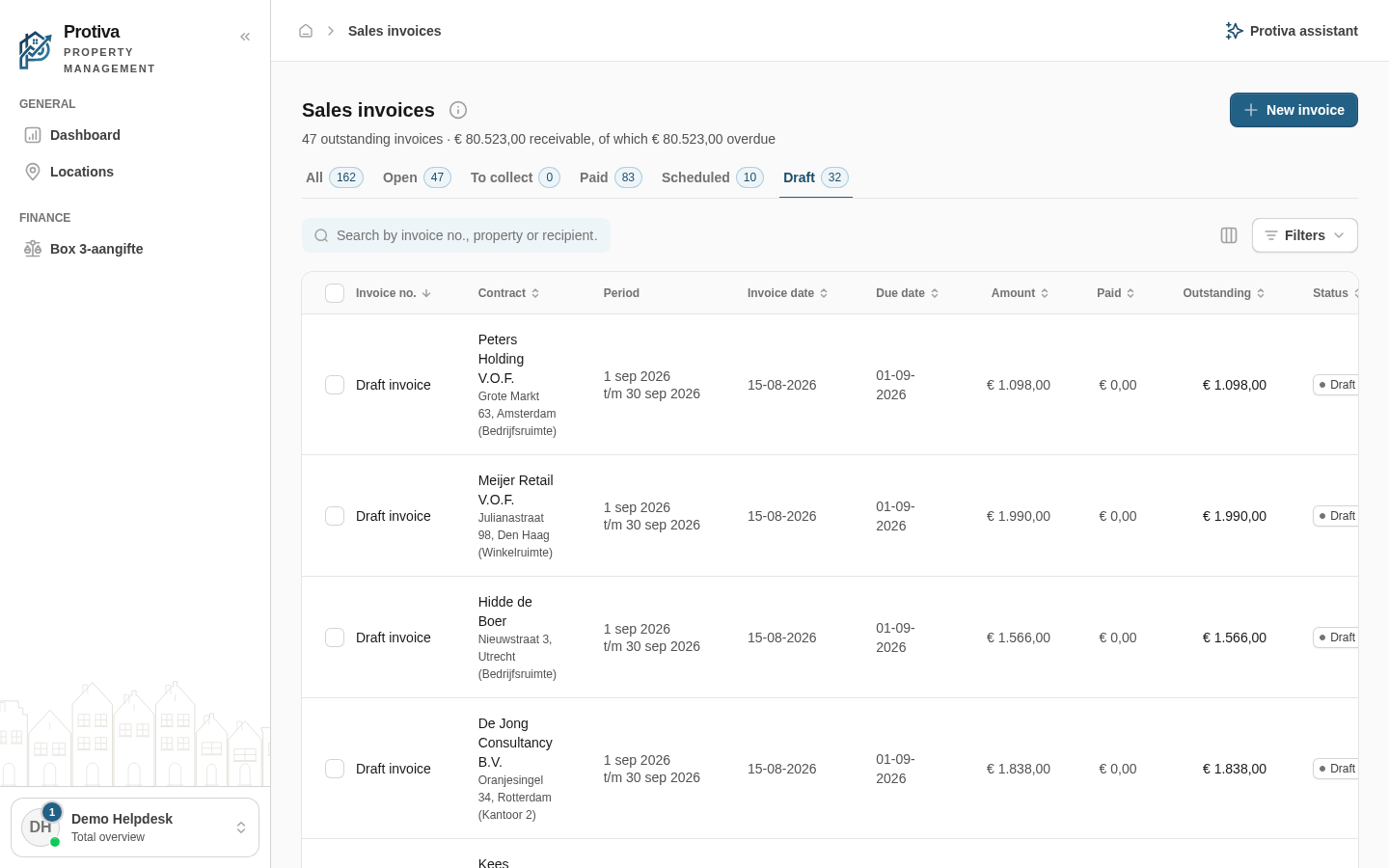Screen dimensions: 1389x868
Task: Collapse the sidebar with the double-chevron icon
Action: tap(245, 37)
